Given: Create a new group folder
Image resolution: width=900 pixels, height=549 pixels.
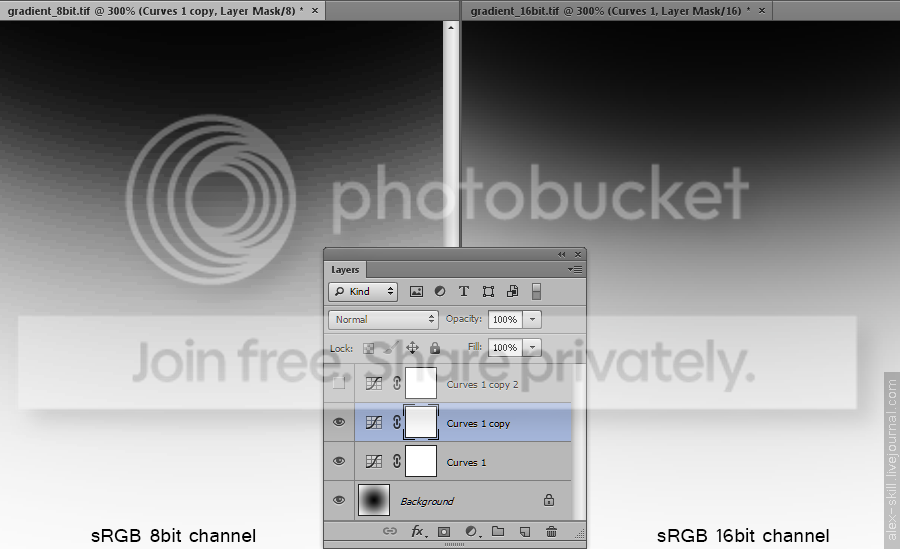Looking at the screenshot, I should click(x=498, y=531).
